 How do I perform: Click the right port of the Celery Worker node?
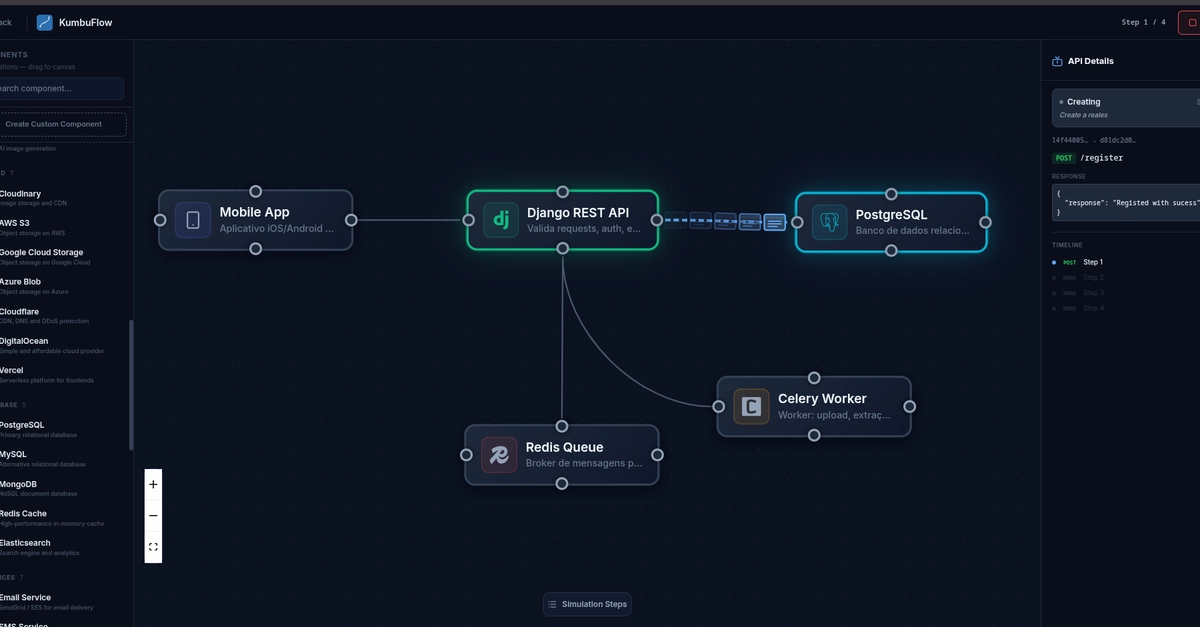[909, 406]
